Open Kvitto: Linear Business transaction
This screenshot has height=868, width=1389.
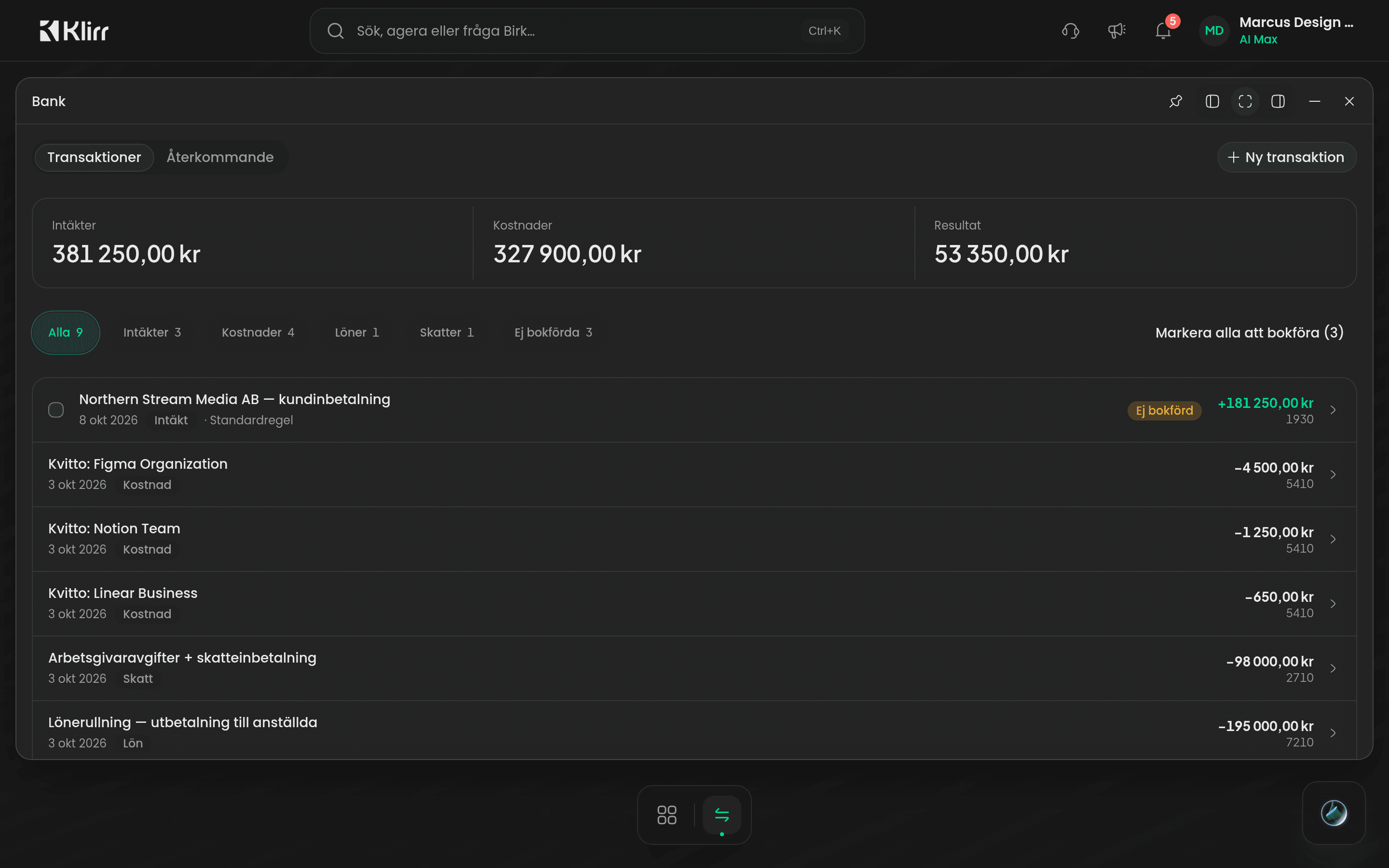pyautogui.click(x=694, y=603)
